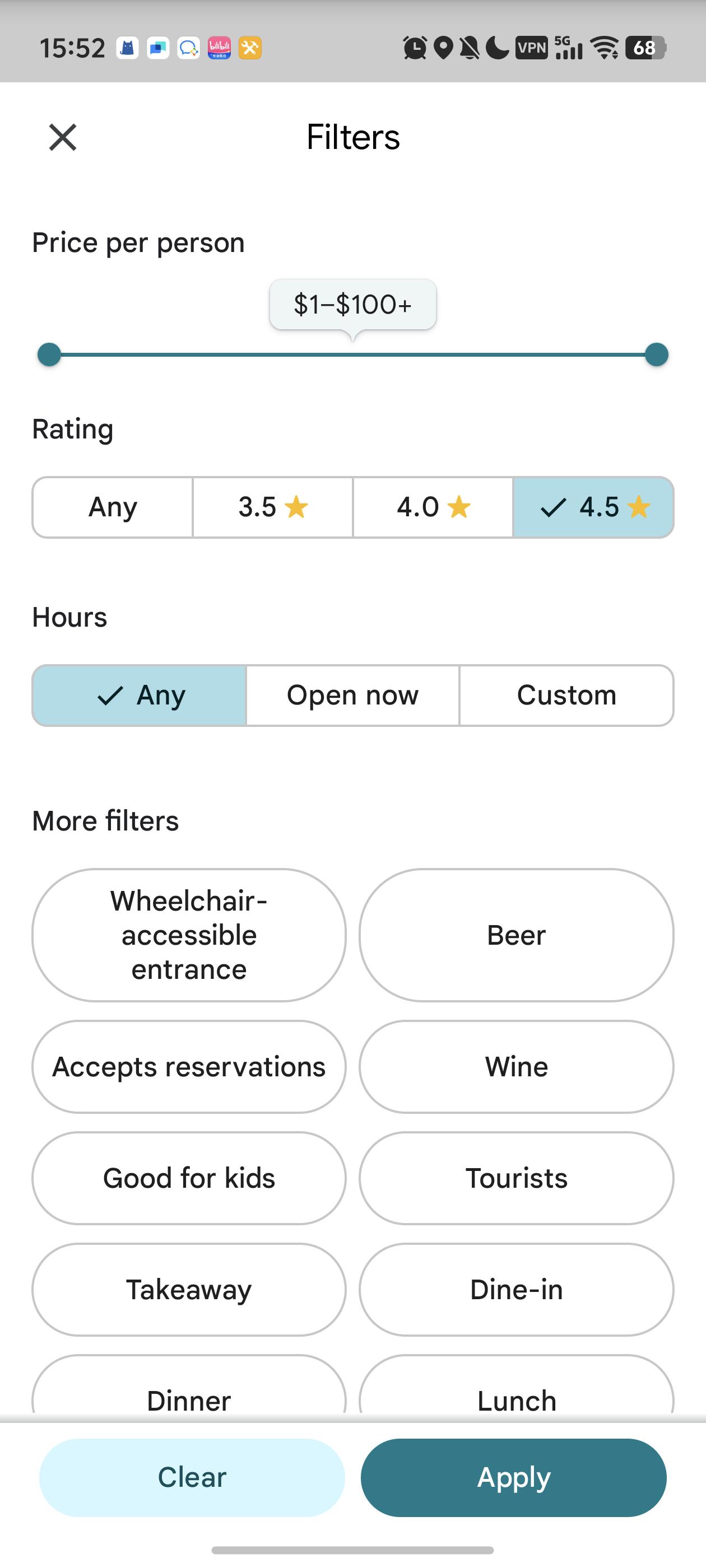Tap the location pin status icon
The height and width of the screenshot is (1568, 706).
[444, 48]
